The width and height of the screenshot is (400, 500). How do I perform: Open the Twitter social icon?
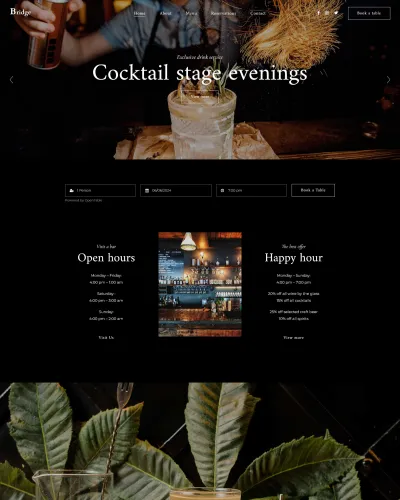point(336,13)
